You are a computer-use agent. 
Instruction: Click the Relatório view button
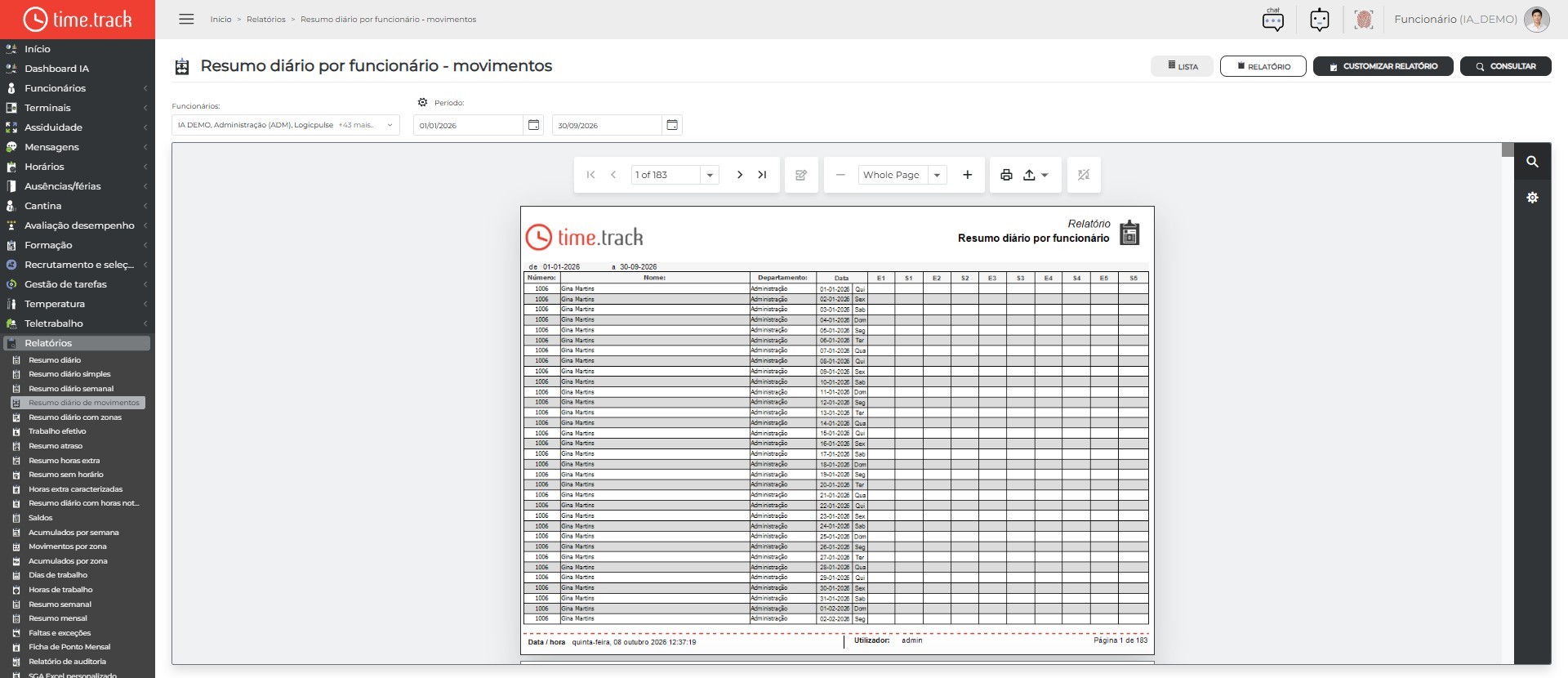point(1263,66)
